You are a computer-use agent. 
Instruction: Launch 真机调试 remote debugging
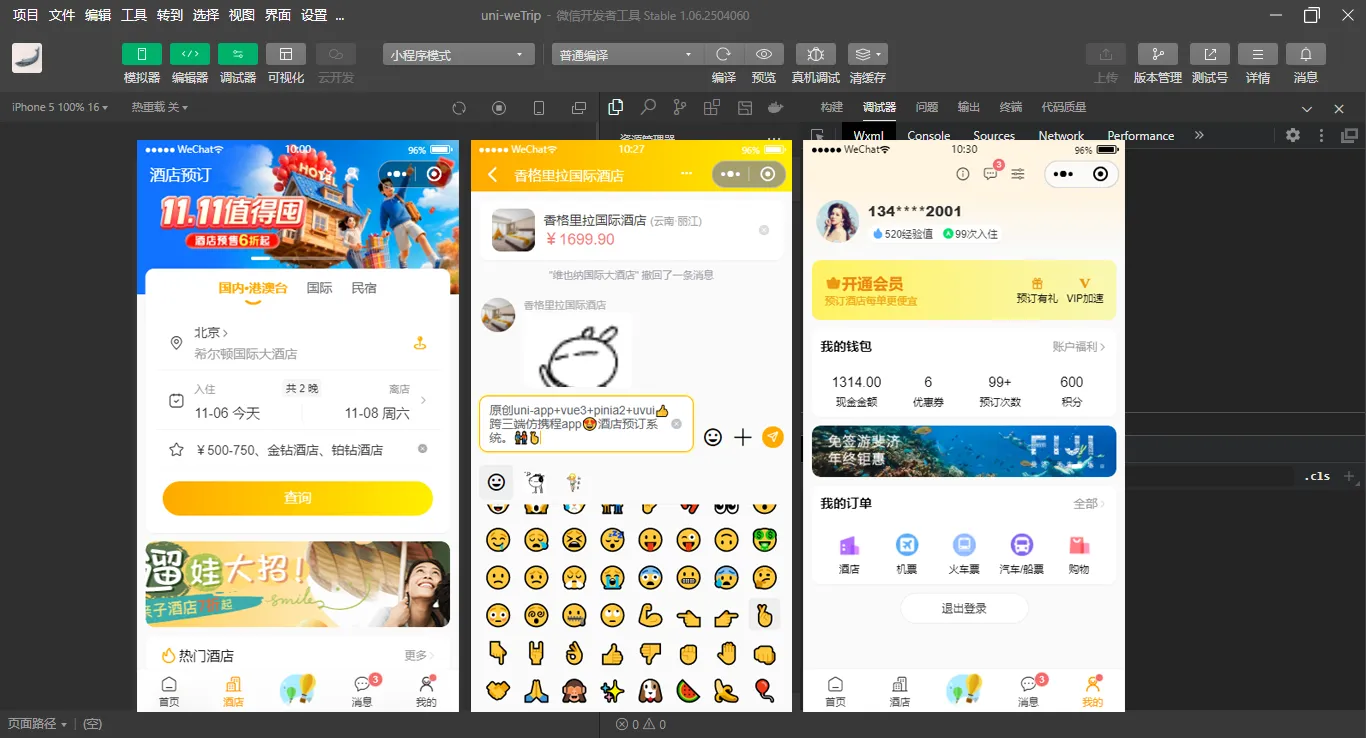coord(815,54)
